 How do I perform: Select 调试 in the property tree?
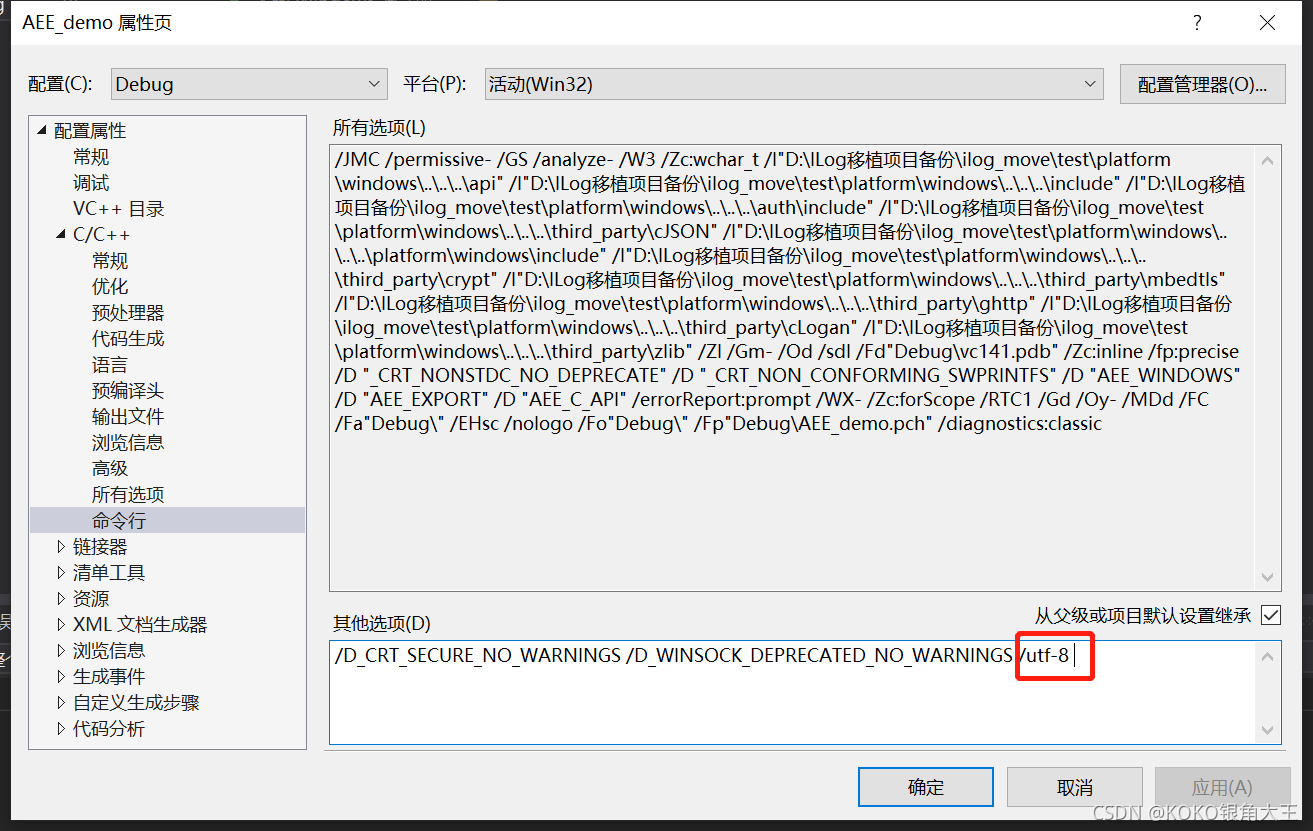pyautogui.click(x=91, y=183)
